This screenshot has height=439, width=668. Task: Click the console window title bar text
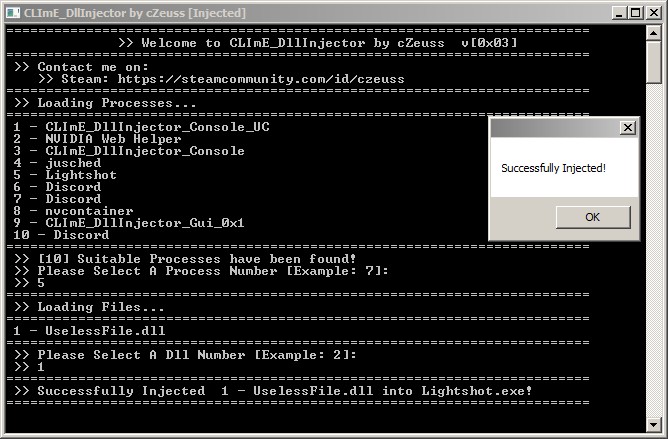tap(135, 13)
